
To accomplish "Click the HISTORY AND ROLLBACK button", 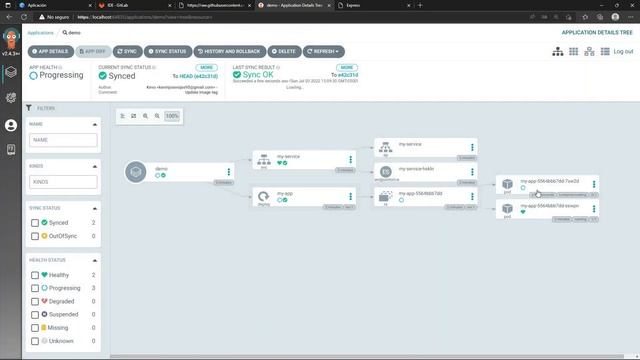I will click(229, 51).
